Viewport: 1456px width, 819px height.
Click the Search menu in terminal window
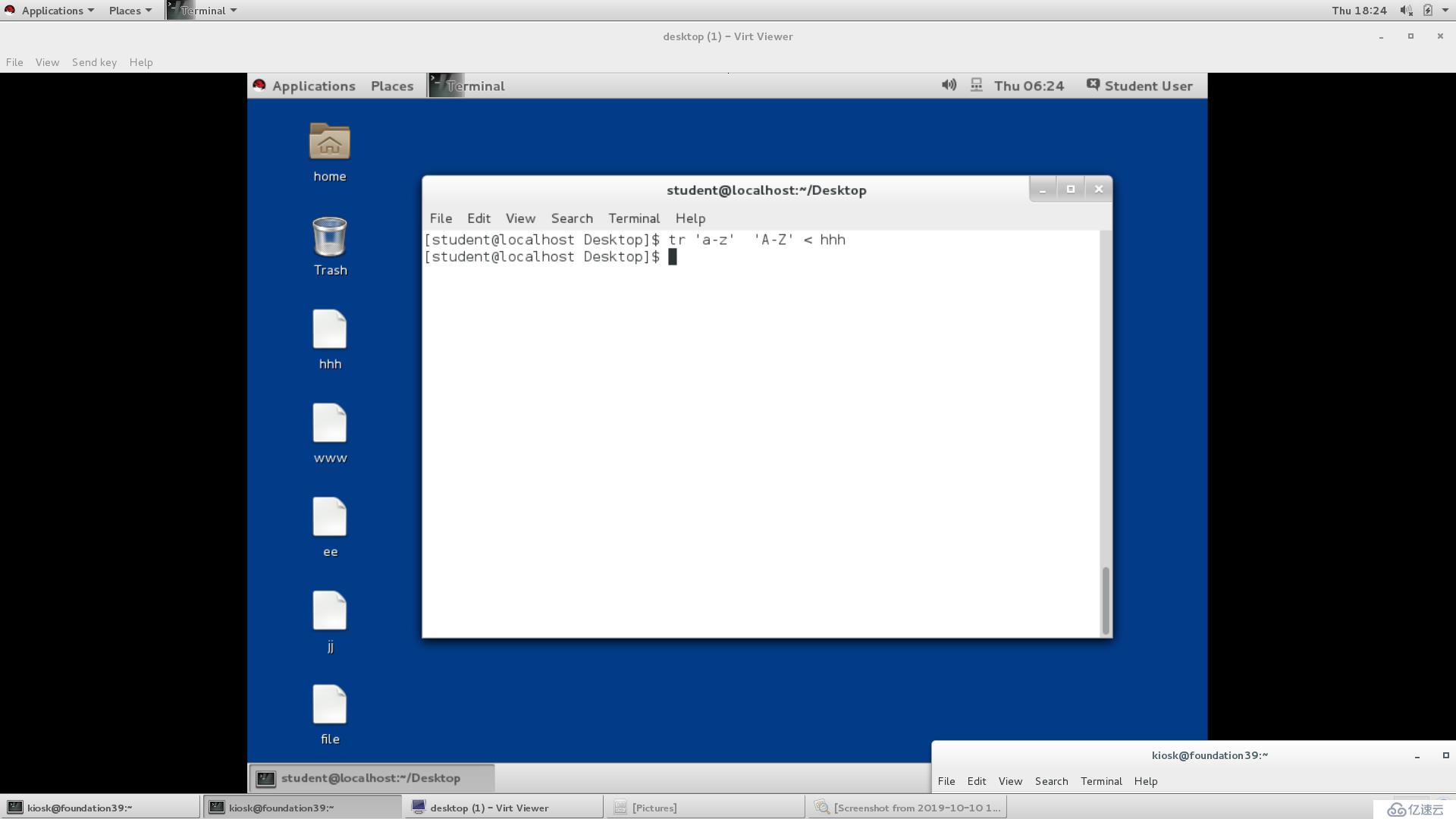pyautogui.click(x=572, y=218)
